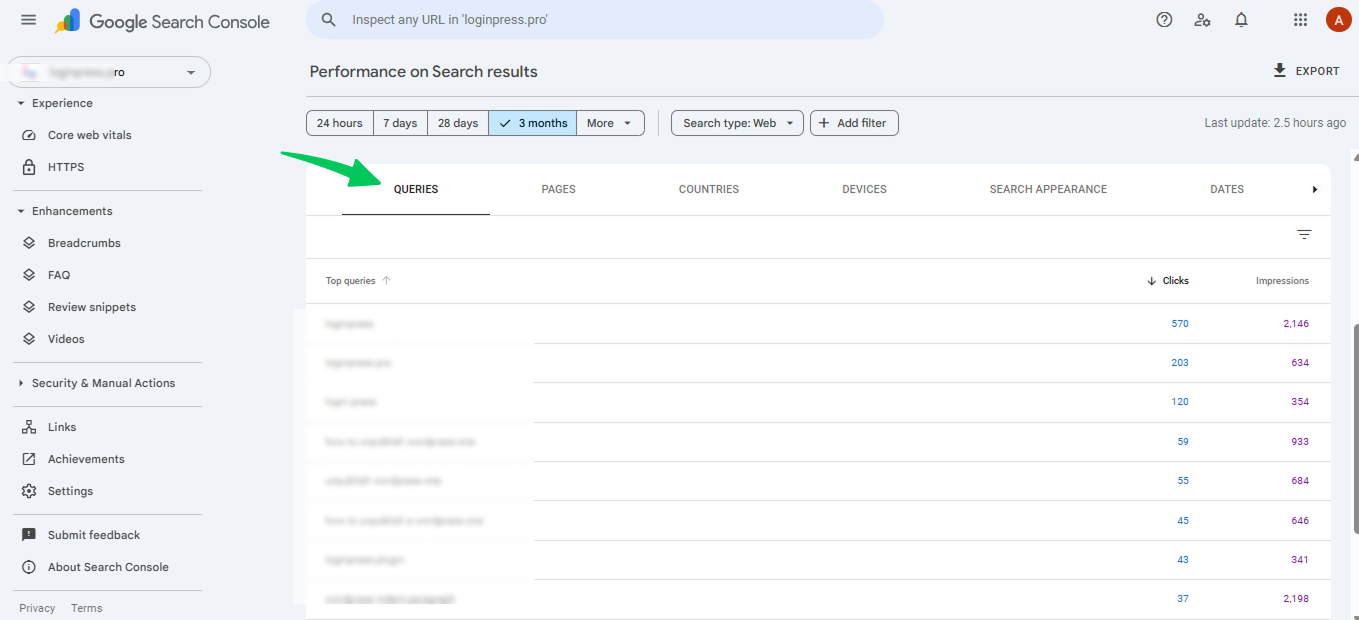Open the property selector dropdown
Screen dimensions: 1359x620
point(107,71)
